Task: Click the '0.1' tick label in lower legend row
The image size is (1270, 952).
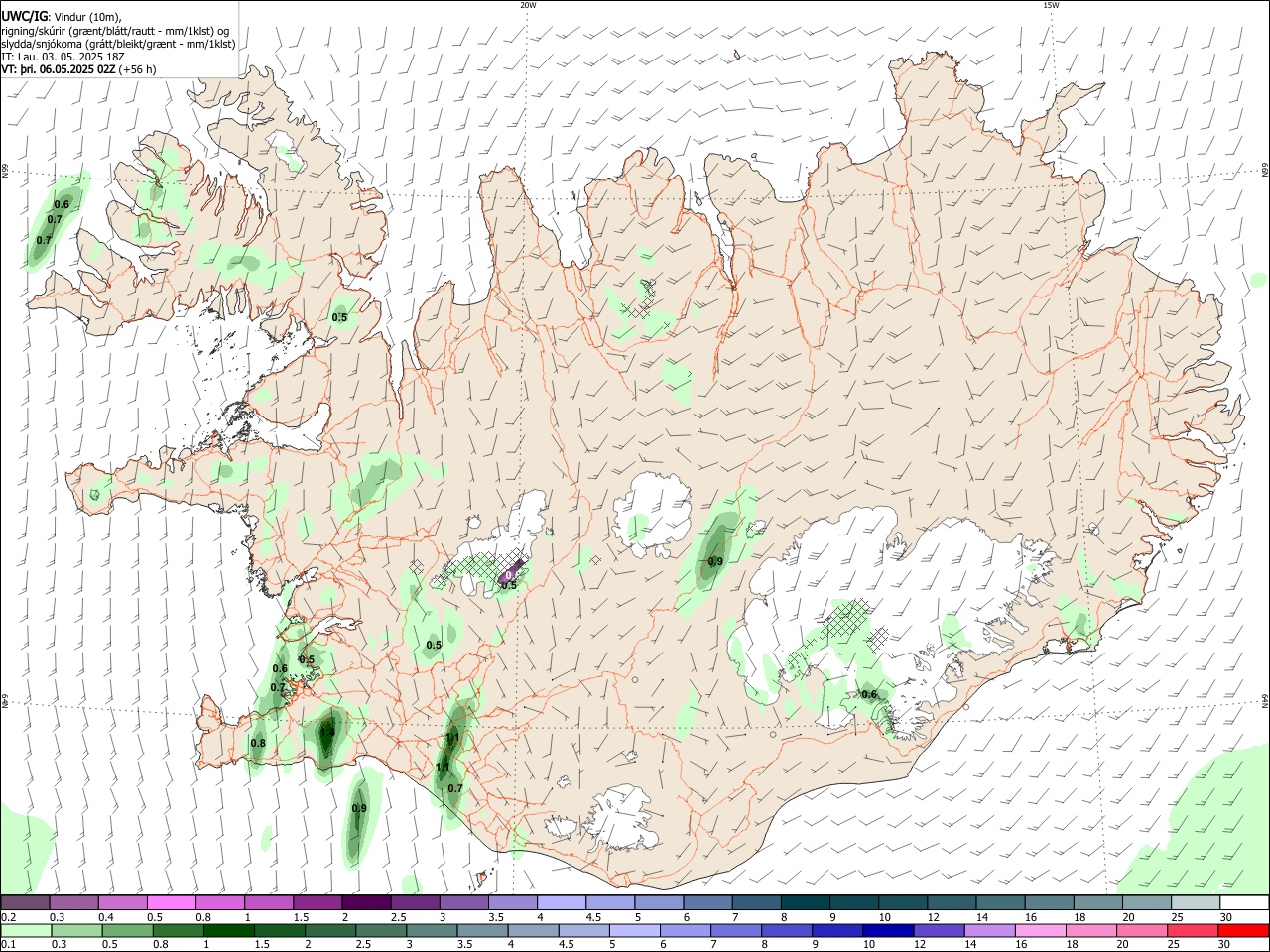Action: [8, 945]
